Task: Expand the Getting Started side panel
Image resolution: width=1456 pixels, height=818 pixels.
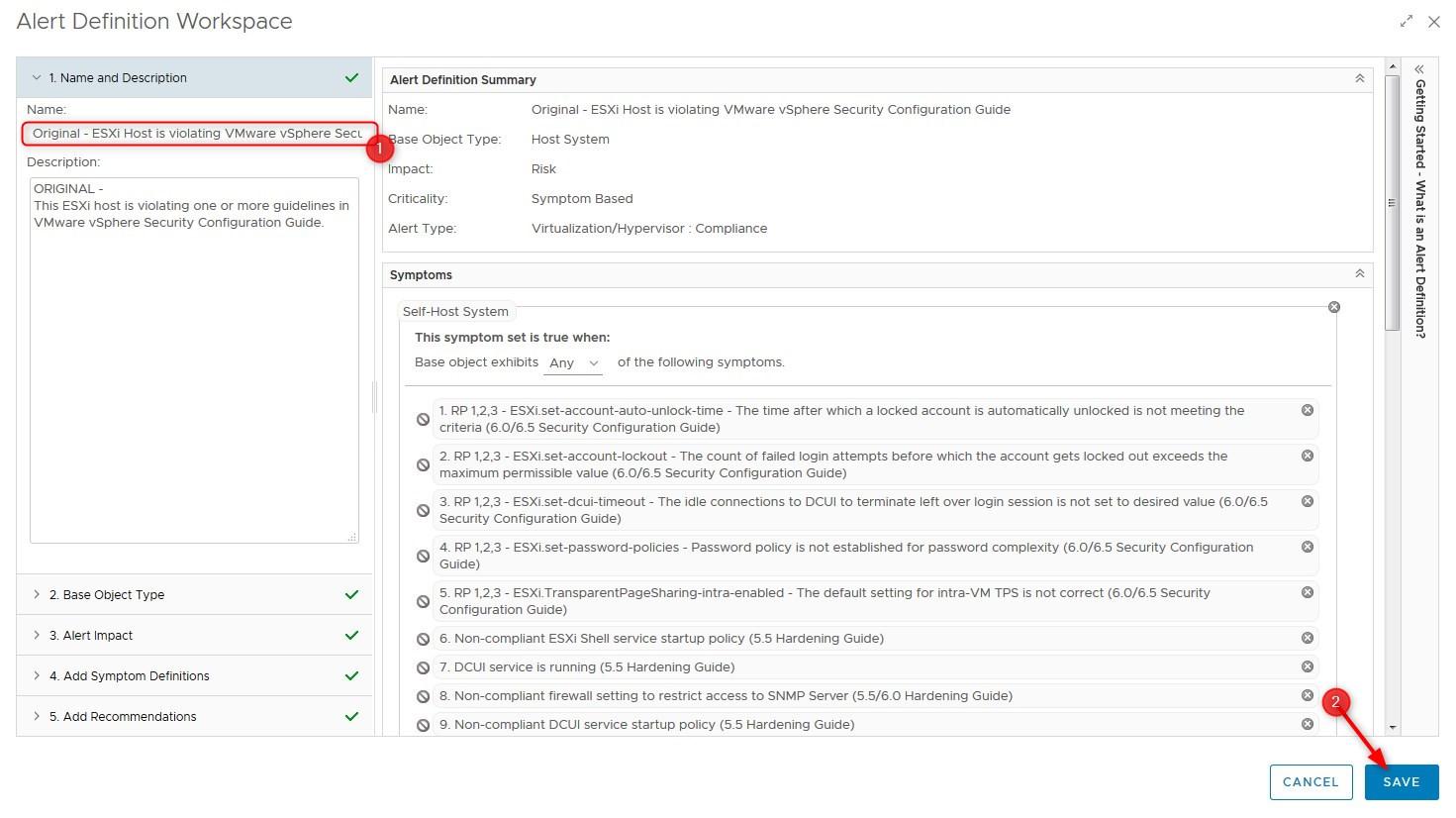Action: point(1419,69)
